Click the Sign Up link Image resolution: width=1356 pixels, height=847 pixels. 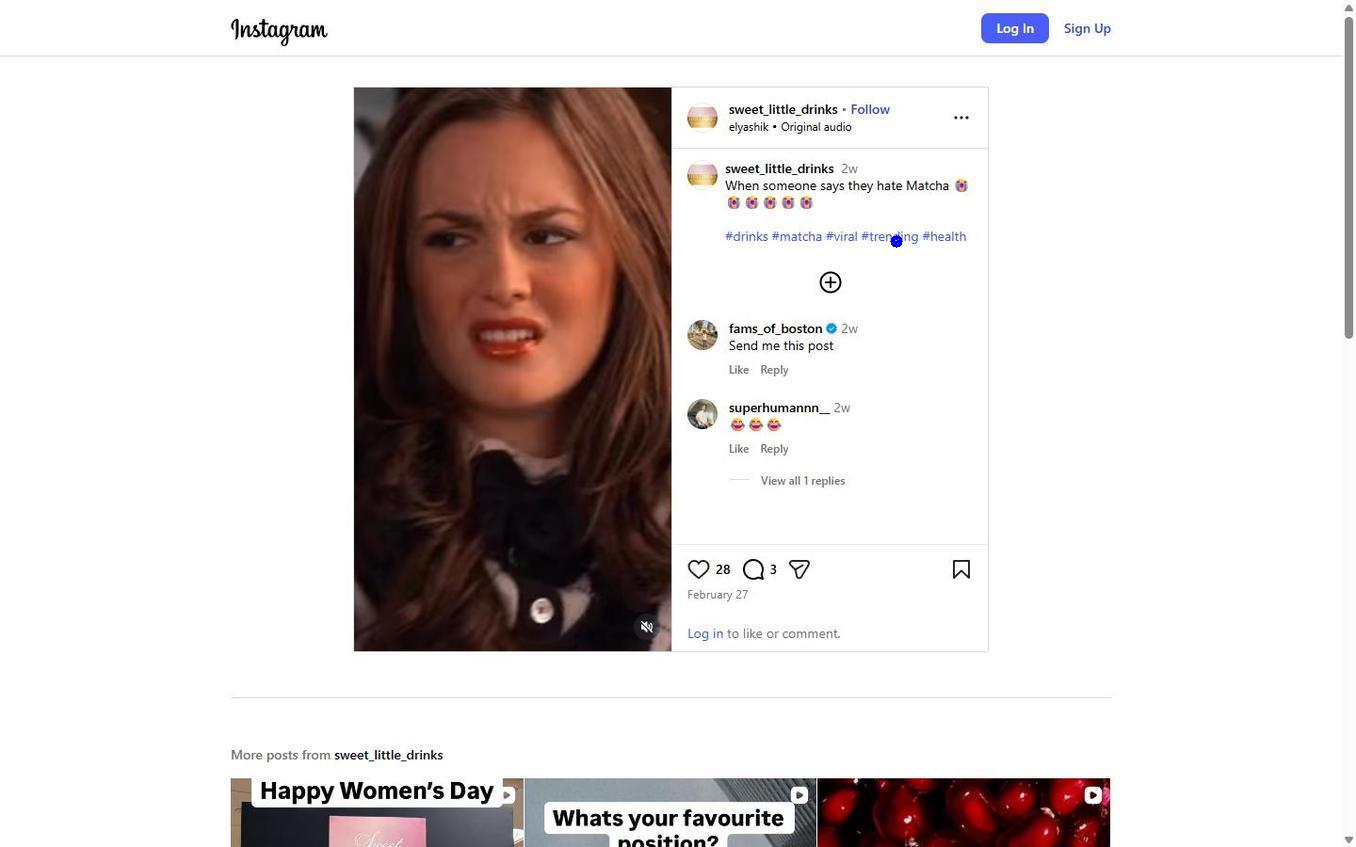pos(1087,28)
